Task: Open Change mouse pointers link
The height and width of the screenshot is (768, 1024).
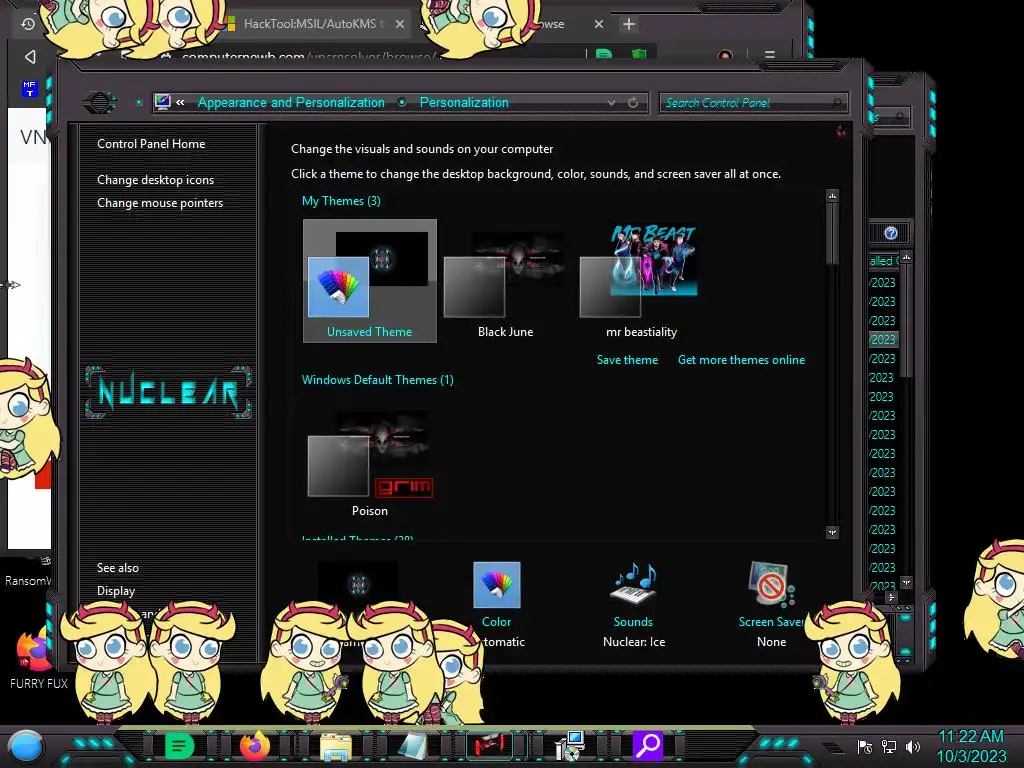Action: 160,202
